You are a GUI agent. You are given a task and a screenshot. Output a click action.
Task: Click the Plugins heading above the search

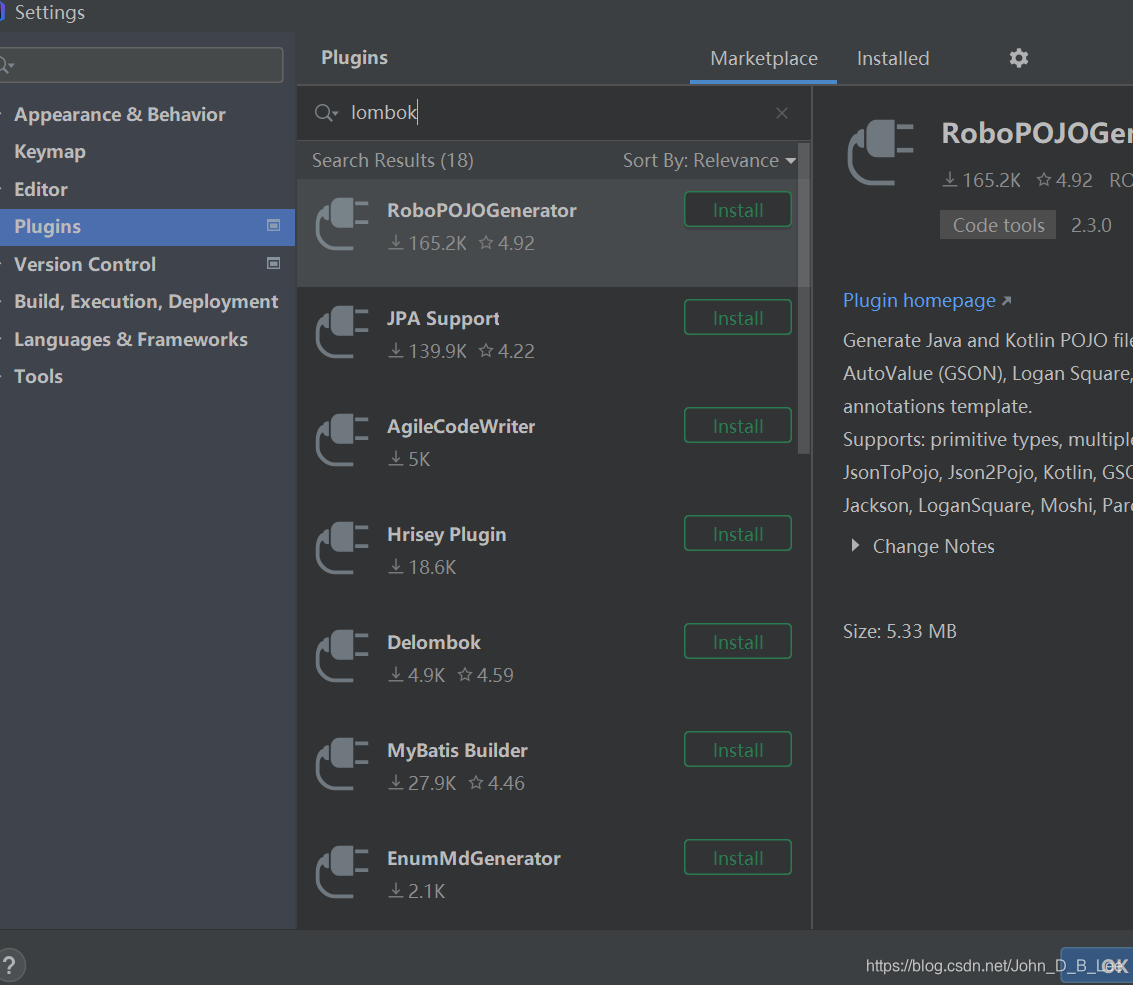(354, 58)
